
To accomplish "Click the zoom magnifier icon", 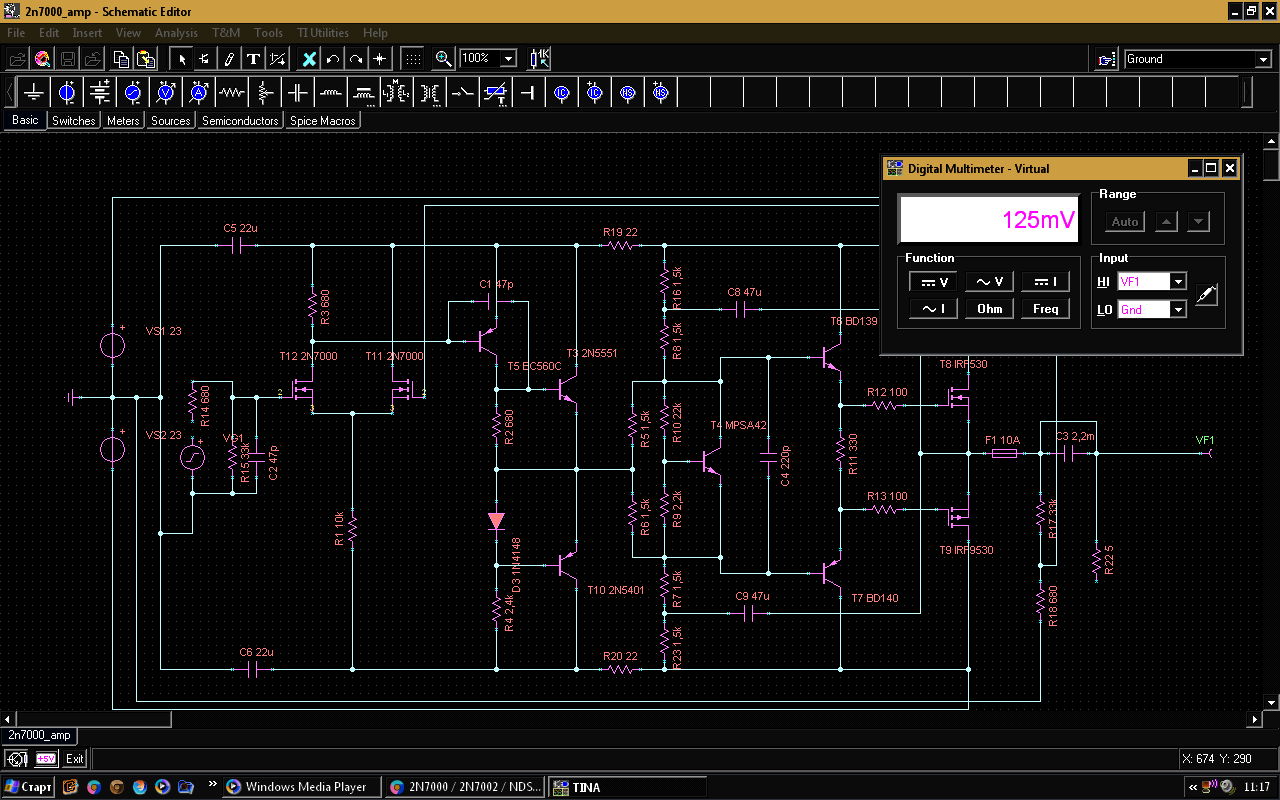I will click(444, 59).
